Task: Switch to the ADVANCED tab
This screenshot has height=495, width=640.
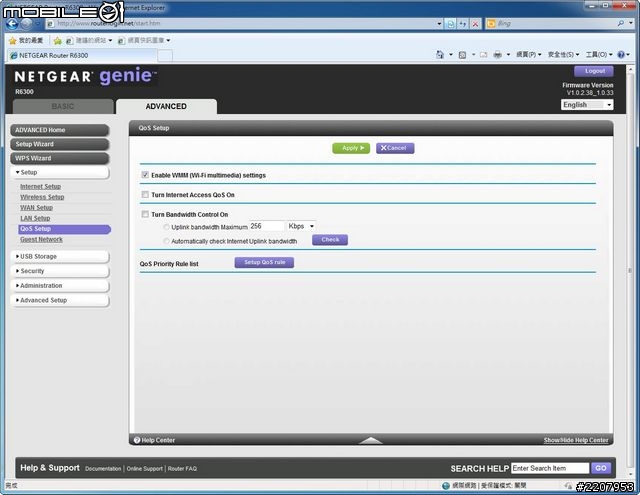Action: tap(166, 107)
